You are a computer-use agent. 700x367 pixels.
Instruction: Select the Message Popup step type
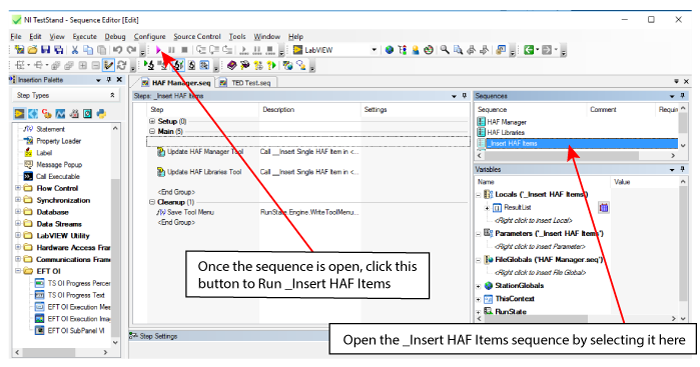53,165
